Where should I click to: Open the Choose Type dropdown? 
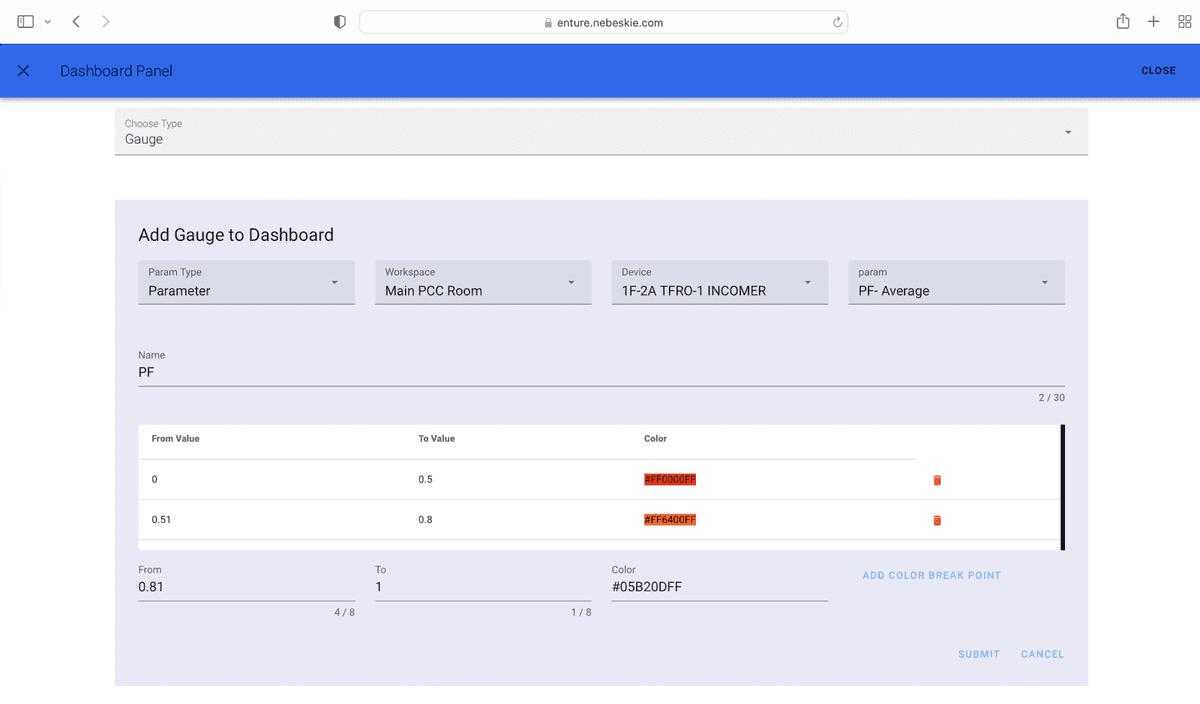pos(1067,131)
